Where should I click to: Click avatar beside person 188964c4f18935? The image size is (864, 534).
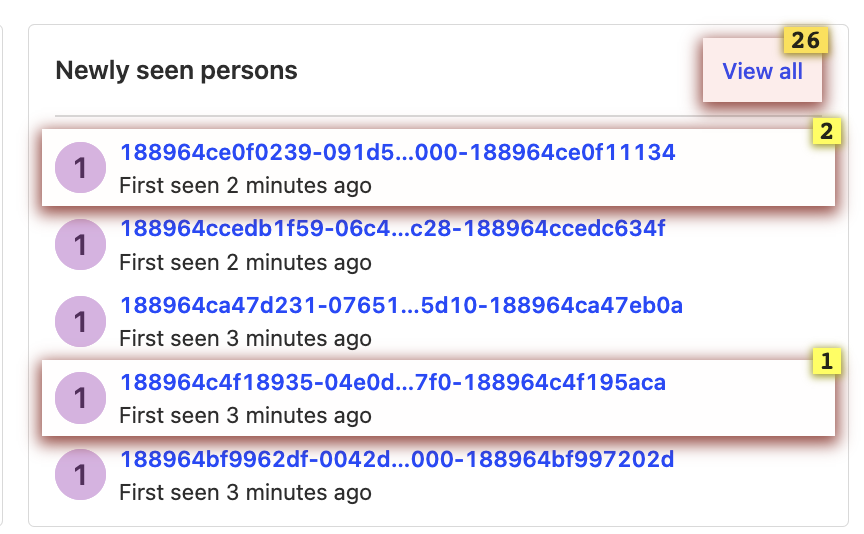pyautogui.click(x=81, y=399)
